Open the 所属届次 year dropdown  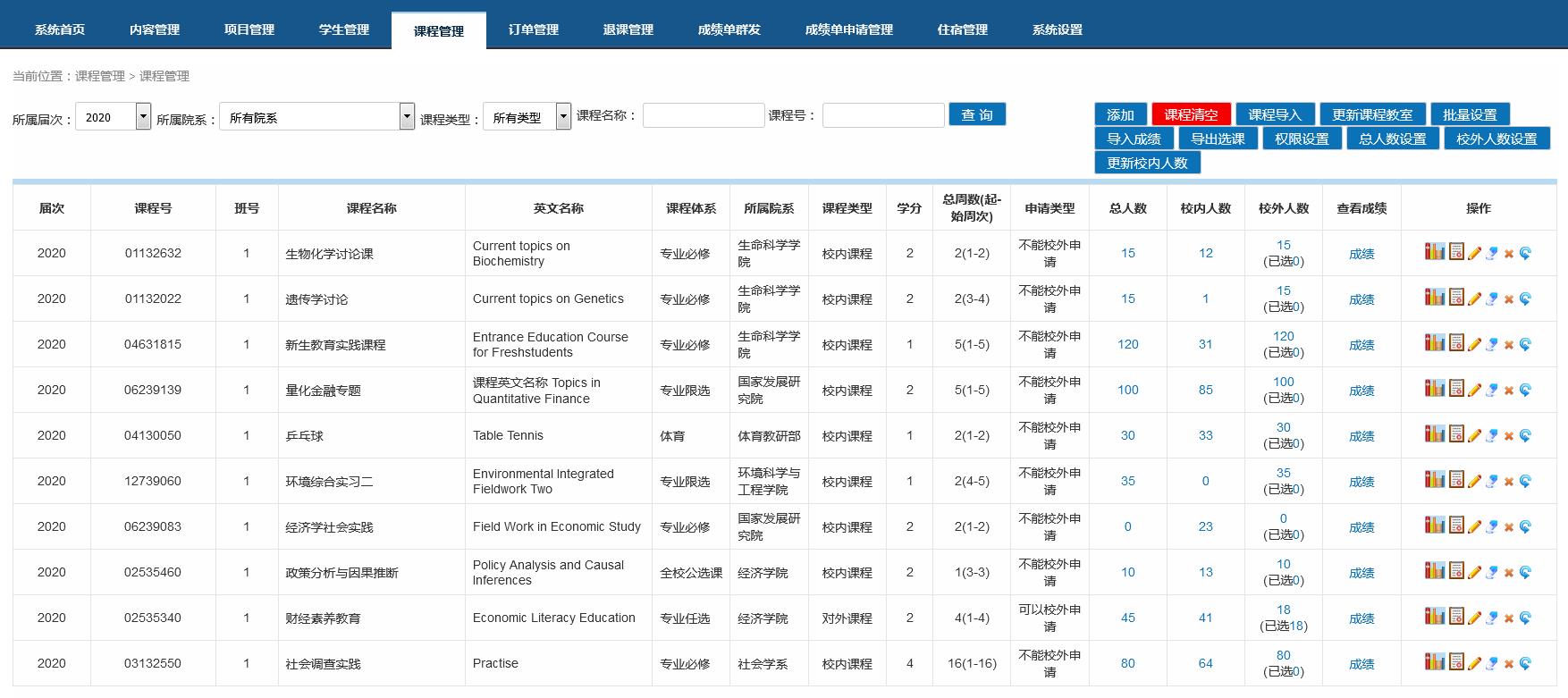click(x=143, y=116)
